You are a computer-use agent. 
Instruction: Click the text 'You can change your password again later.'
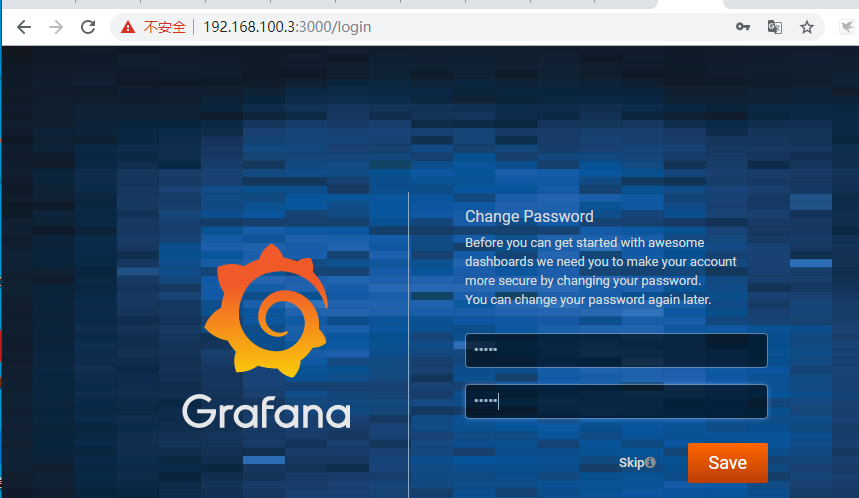pyautogui.click(x=588, y=300)
